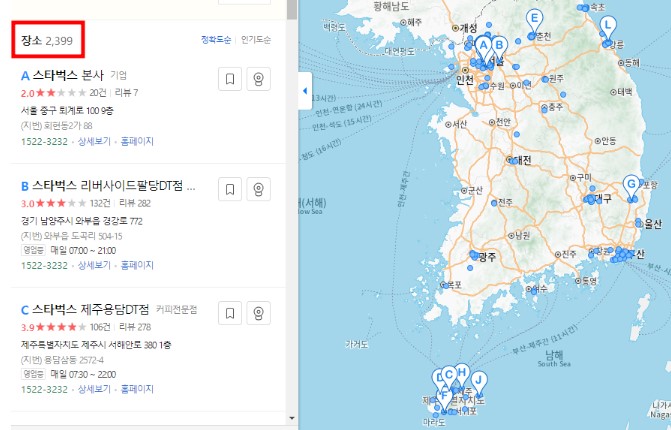Open roadview icon for 스타벅스 본사
The image size is (671, 430).
258,79
